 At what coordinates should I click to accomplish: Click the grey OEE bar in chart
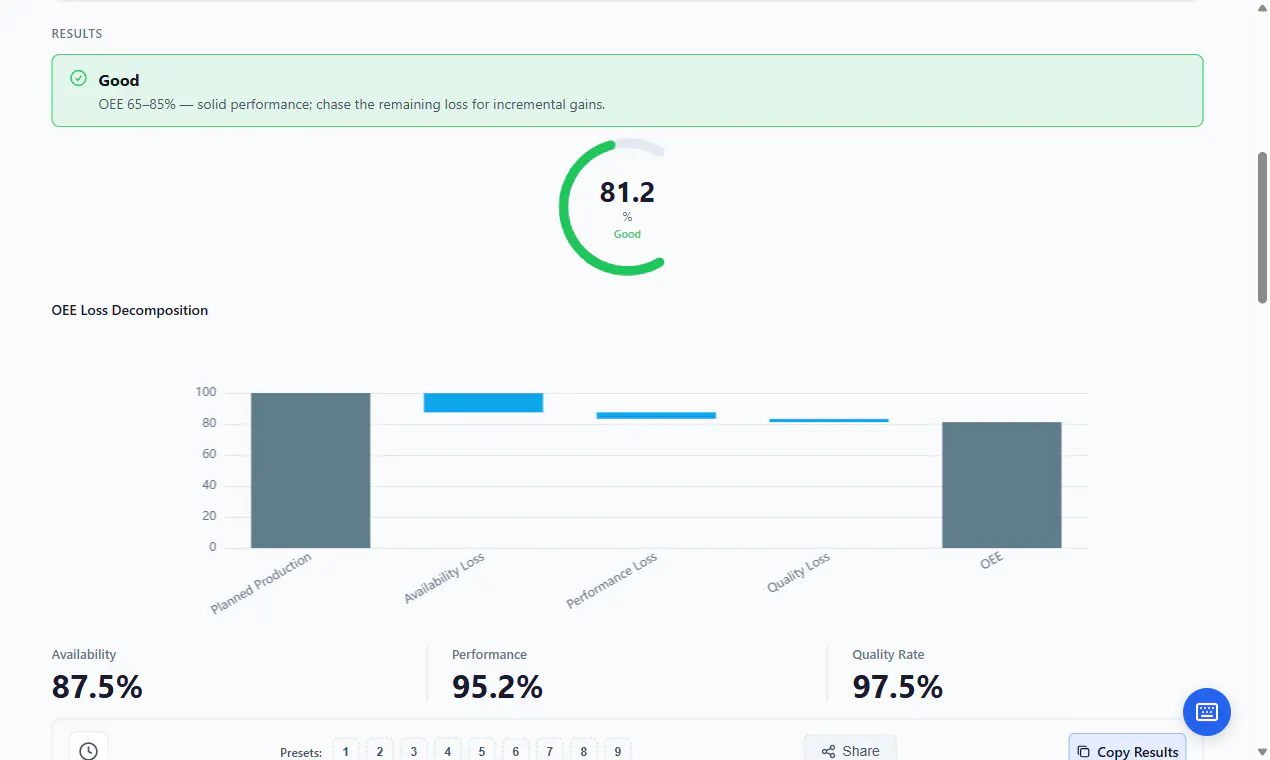1002,485
